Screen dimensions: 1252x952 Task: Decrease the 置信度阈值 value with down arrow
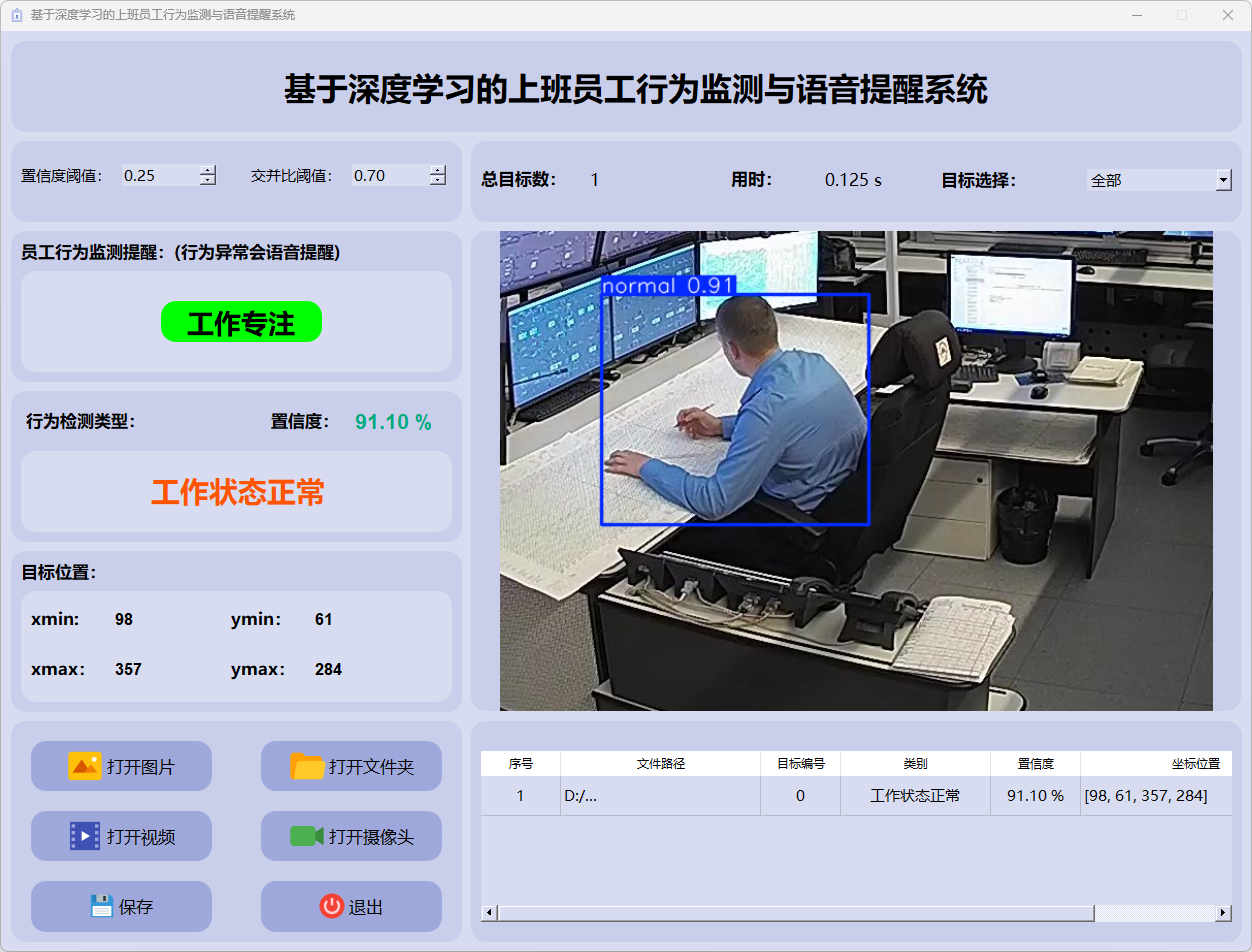(208, 180)
